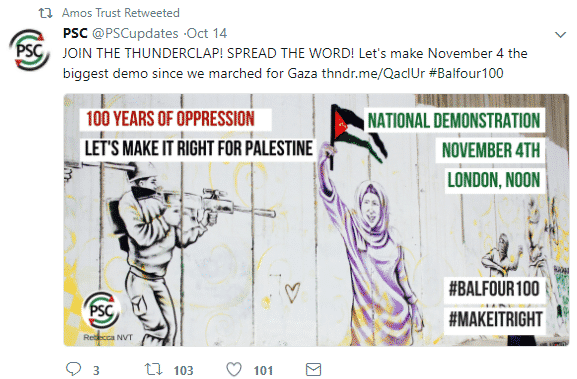The image size is (577, 379).
Task: Like the tweet with the heart icon
Action: pos(234,369)
